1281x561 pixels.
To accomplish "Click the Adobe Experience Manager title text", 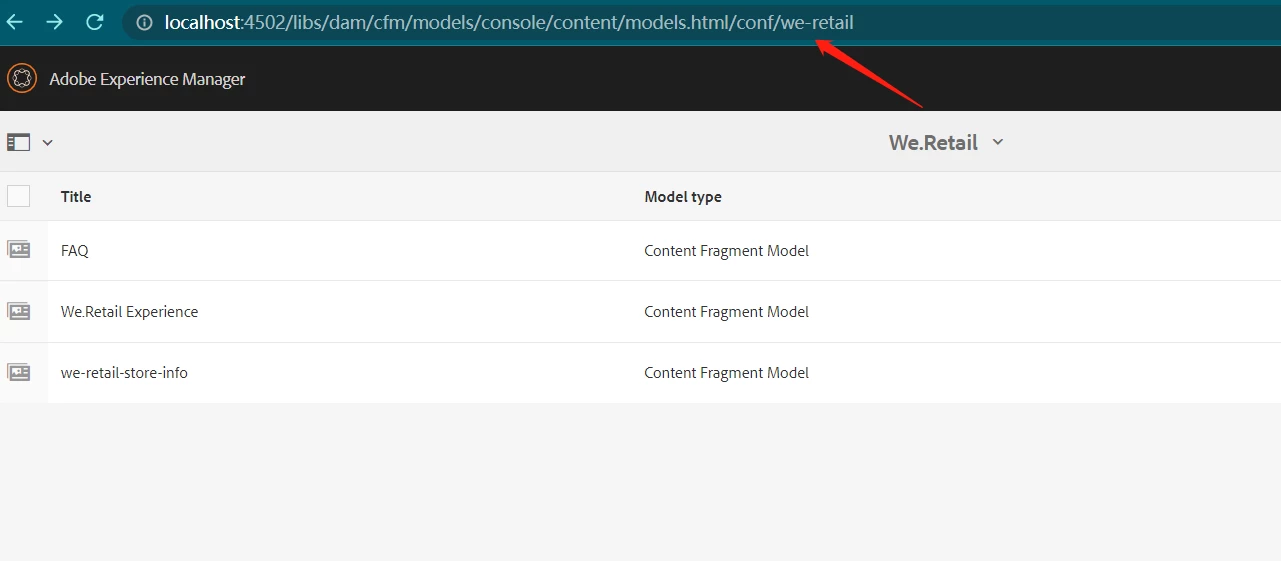I will click(147, 79).
